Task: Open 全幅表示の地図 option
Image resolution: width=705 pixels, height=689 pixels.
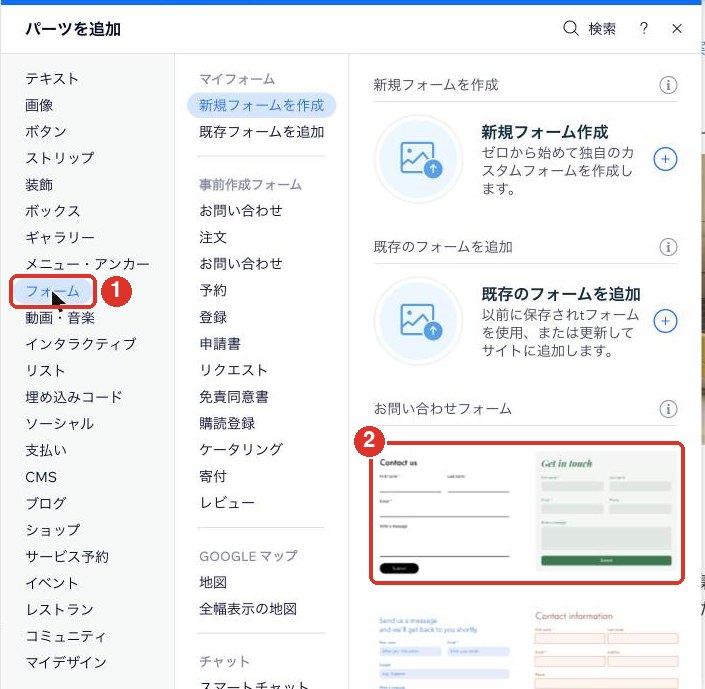Action: (x=248, y=609)
